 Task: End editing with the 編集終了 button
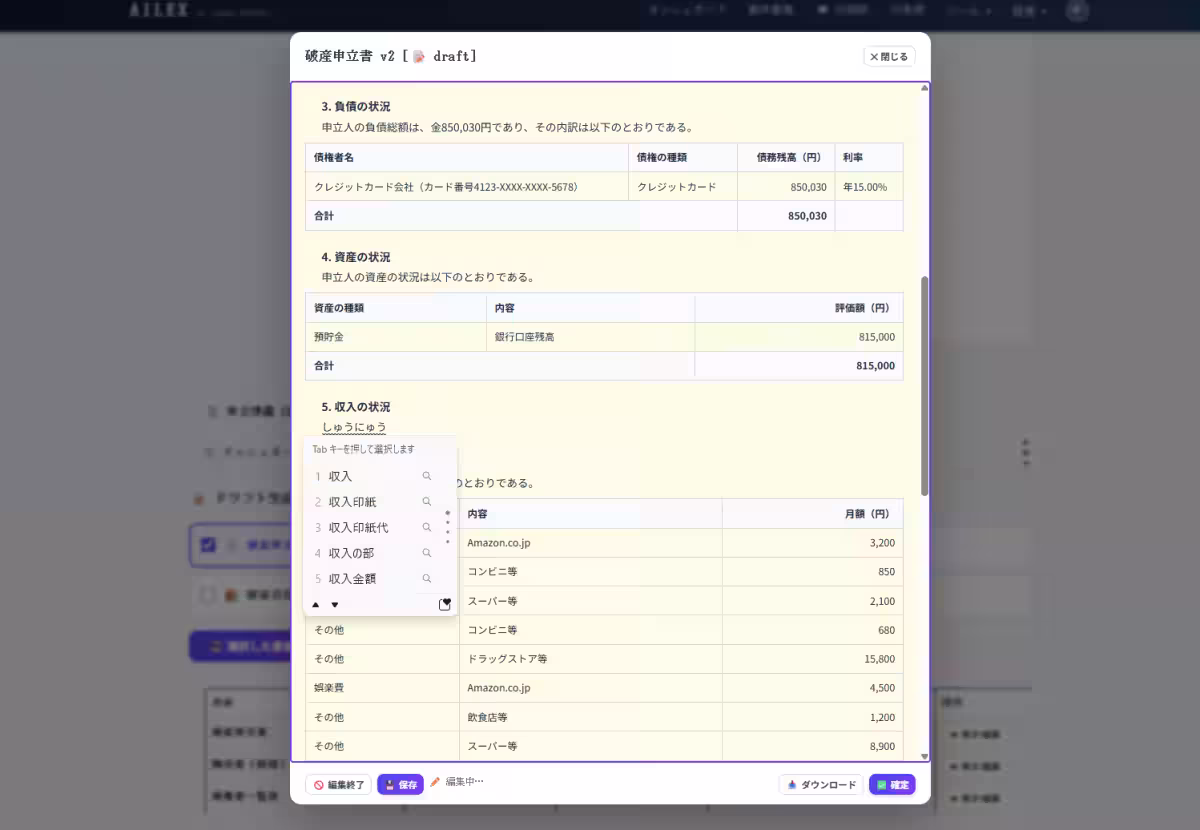pyautogui.click(x=338, y=784)
